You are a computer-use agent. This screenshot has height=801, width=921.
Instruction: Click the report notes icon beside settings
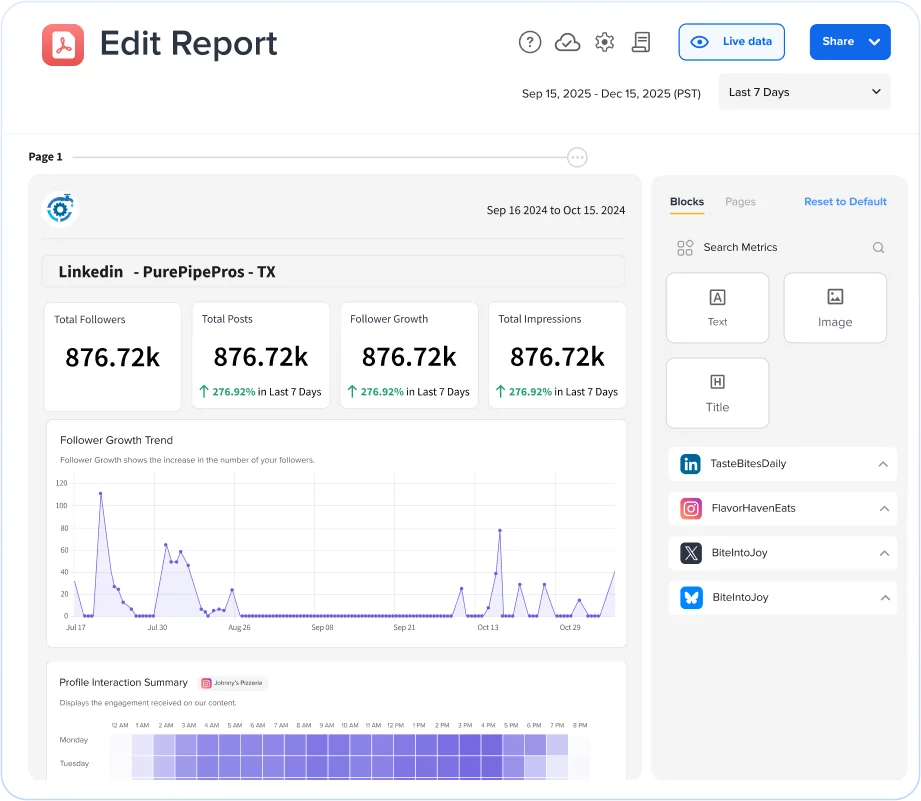coord(641,42)
